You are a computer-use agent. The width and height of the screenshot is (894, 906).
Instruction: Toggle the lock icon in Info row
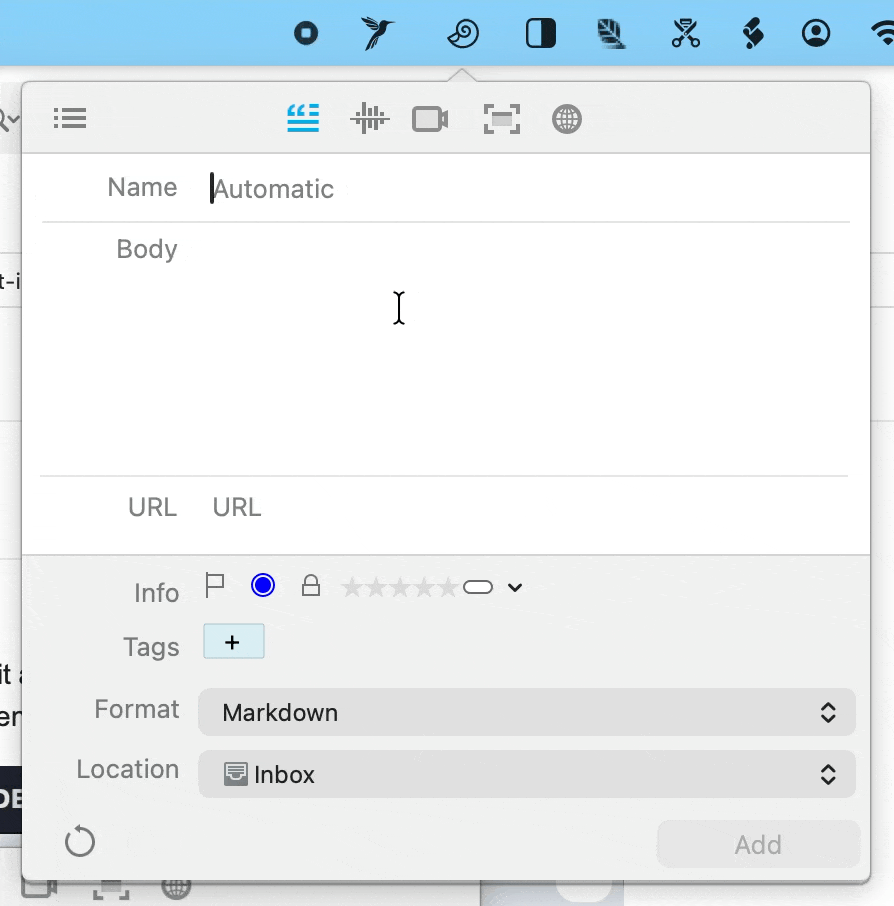[311, 586]
